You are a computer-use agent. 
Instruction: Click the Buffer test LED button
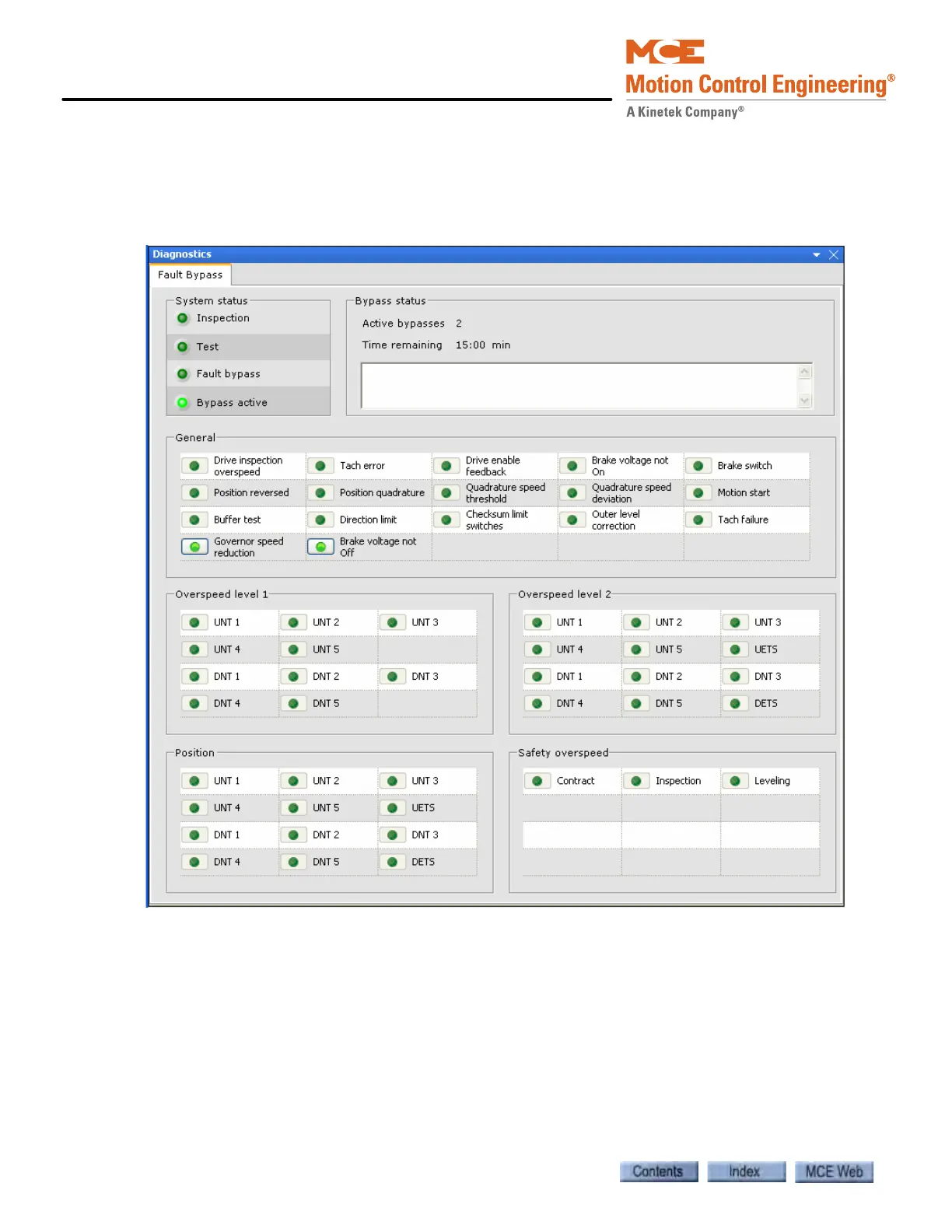click(194, 520)
